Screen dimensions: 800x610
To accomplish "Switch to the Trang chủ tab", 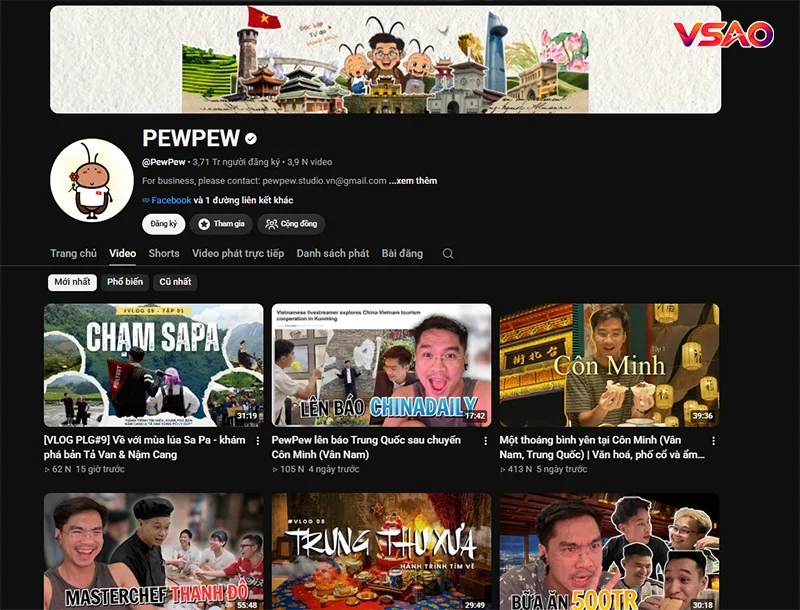I will coord(73,253).
